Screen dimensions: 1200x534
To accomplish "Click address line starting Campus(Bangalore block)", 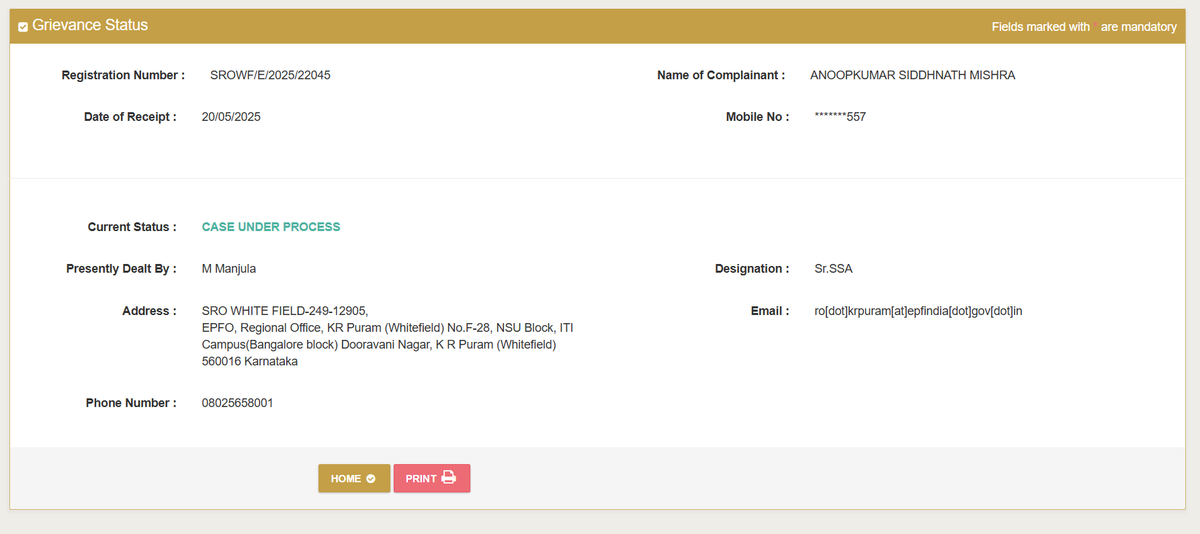I will tap(379, 345).
